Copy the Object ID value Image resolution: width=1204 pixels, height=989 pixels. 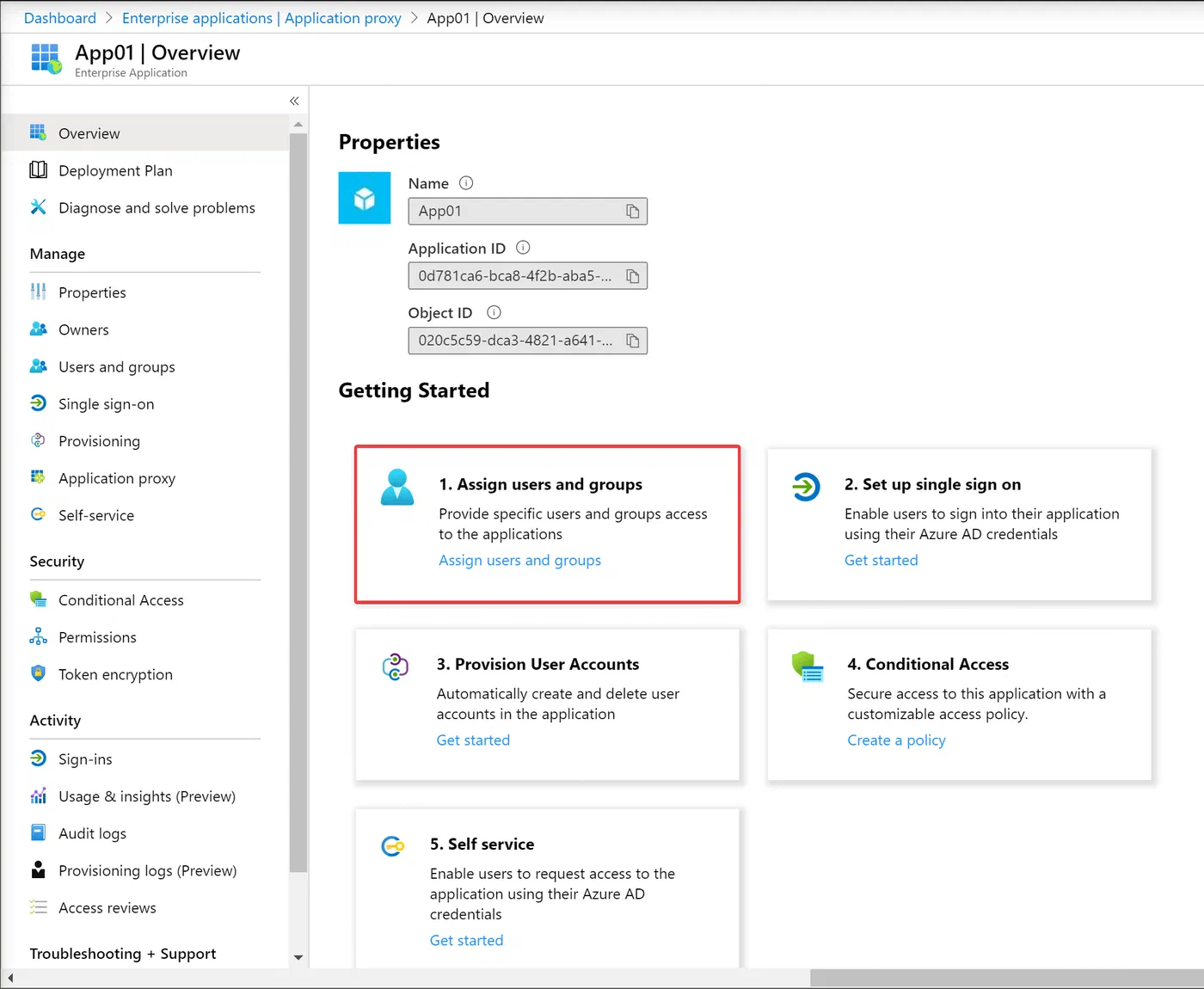pos(633,341)
